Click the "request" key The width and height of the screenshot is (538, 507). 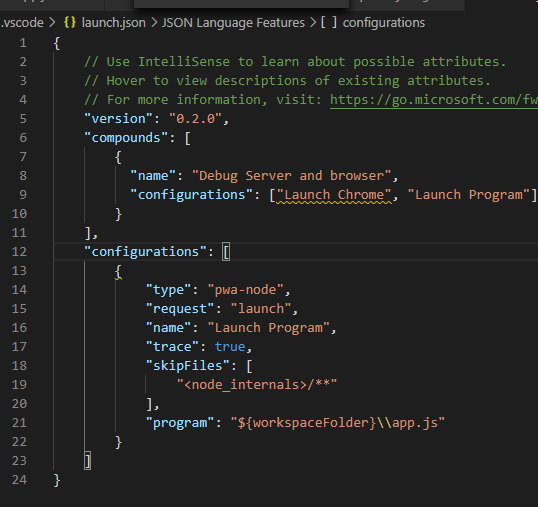(x=180, y=309)
